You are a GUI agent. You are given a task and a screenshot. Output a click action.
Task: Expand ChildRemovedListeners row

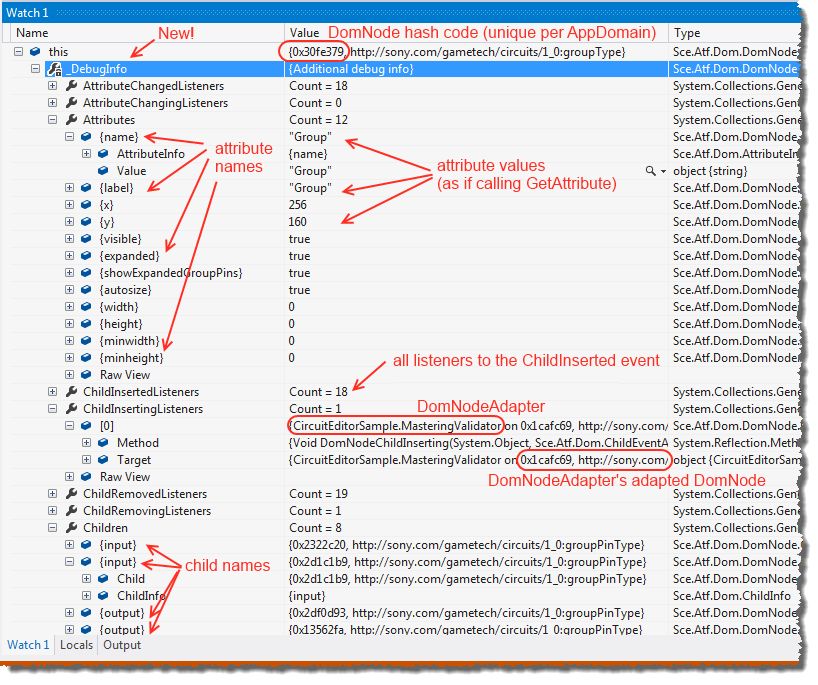(x=52, y=494)
